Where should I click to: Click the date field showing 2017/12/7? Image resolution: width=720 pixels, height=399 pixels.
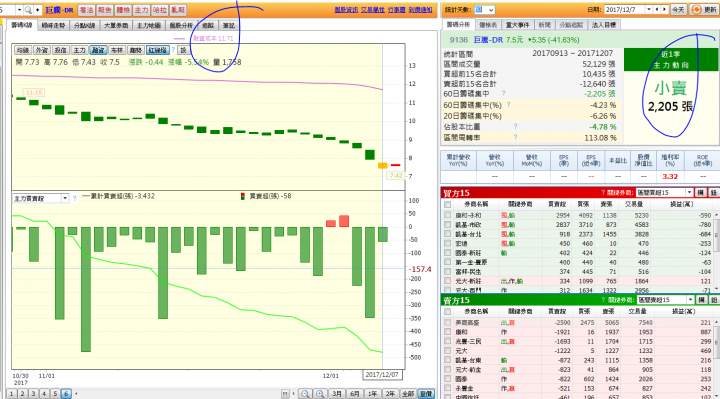pyautogui.click(x=625, y=10)
